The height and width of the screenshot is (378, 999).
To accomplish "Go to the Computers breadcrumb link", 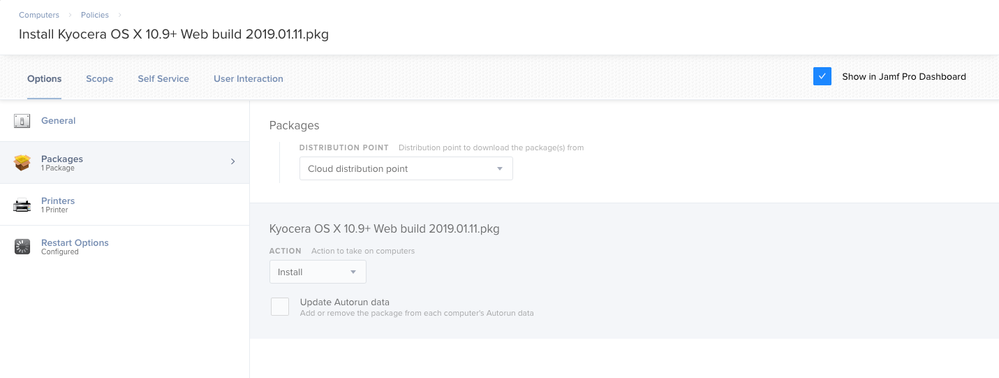I will click(39, 15).
